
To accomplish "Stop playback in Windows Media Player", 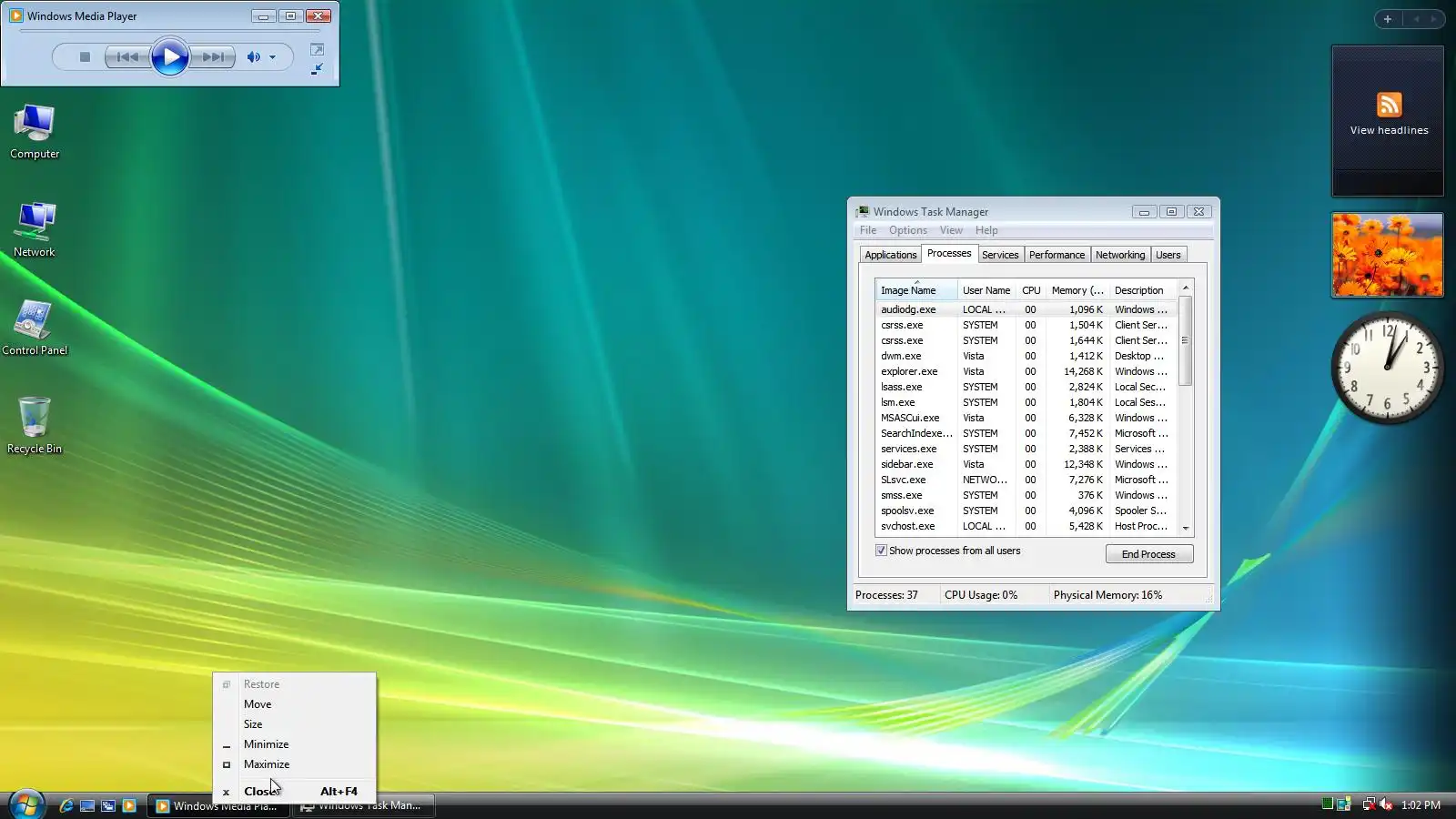I will coord(85,57).
